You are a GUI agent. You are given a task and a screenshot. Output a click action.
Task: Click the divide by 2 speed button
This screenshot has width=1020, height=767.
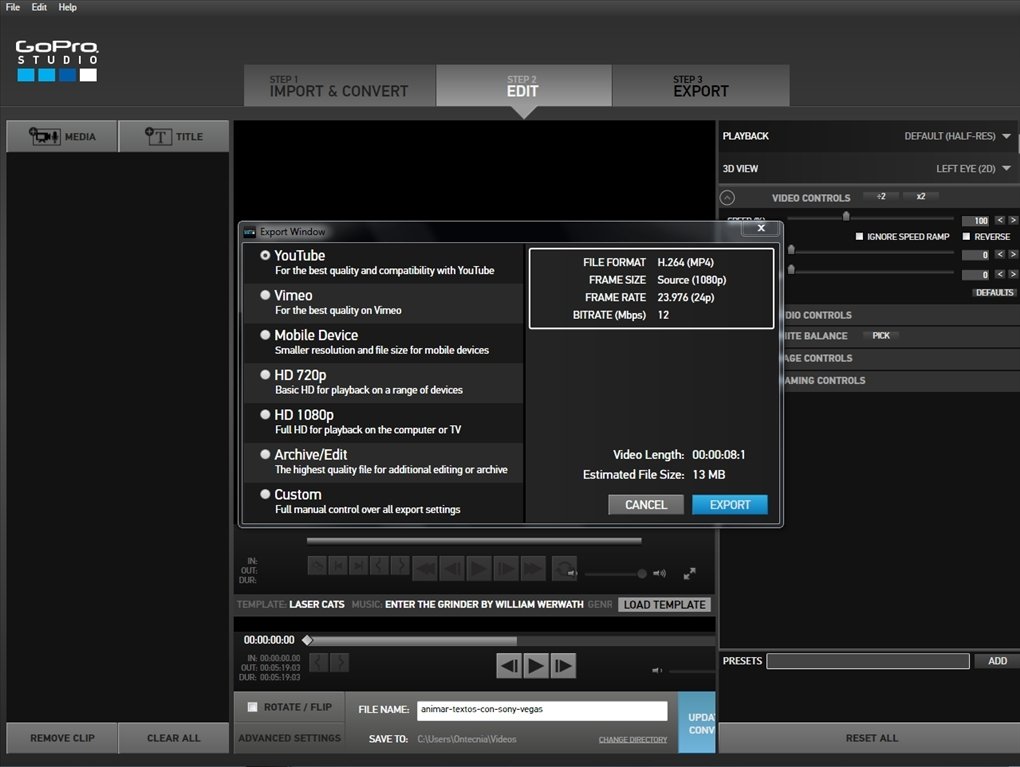point(881,196)
